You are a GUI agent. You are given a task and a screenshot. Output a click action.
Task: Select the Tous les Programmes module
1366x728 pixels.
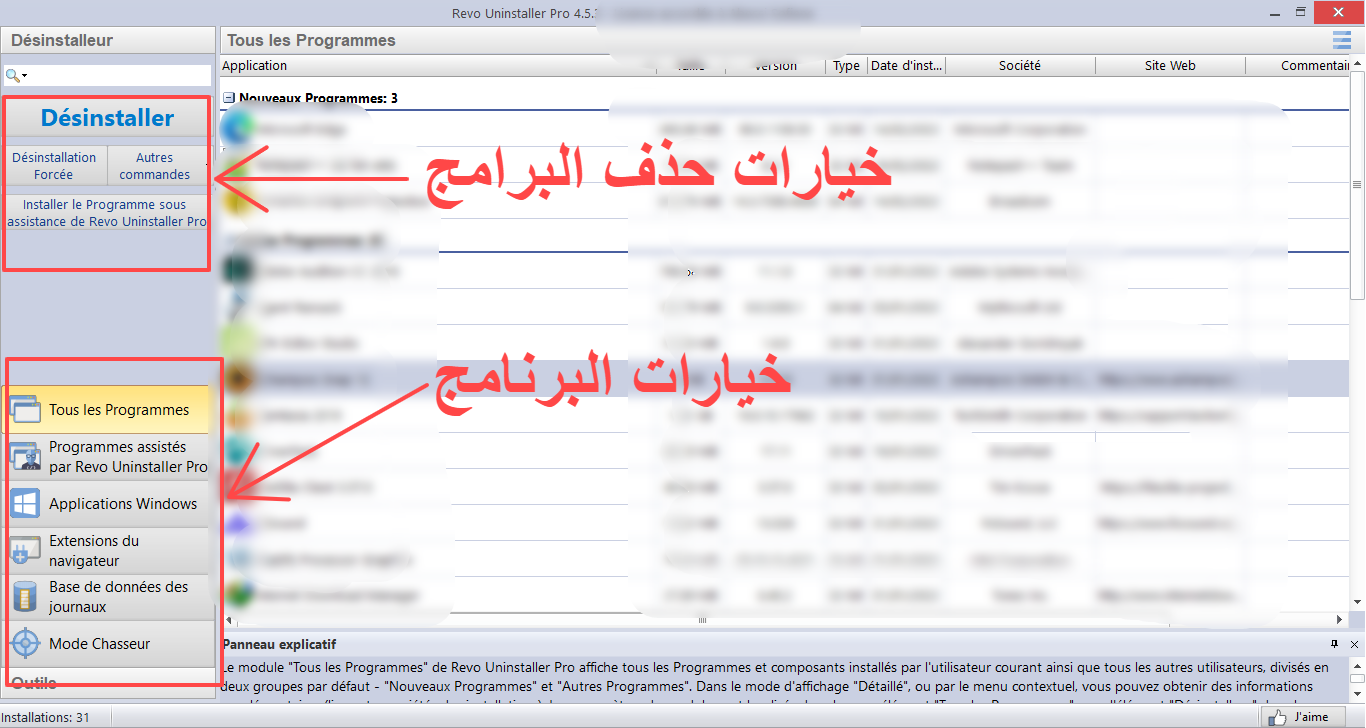[109, 410]
